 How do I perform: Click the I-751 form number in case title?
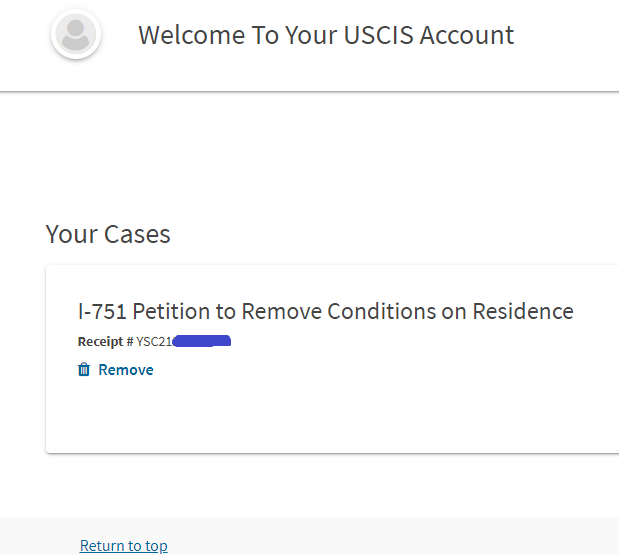click(102, 311)
